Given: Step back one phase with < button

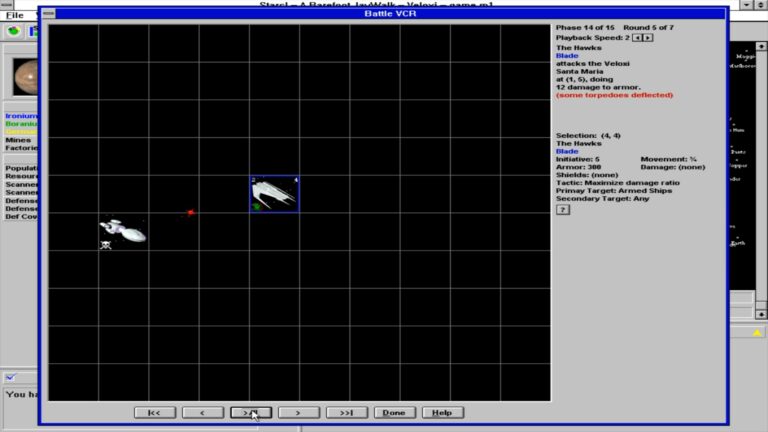Looking at the screenshot, I should pos(203,412).
